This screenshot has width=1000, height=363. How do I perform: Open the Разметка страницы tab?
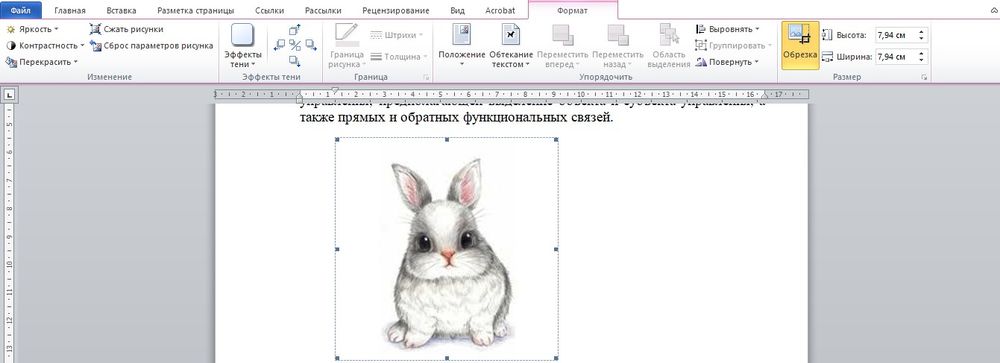[x=196, y=11]
